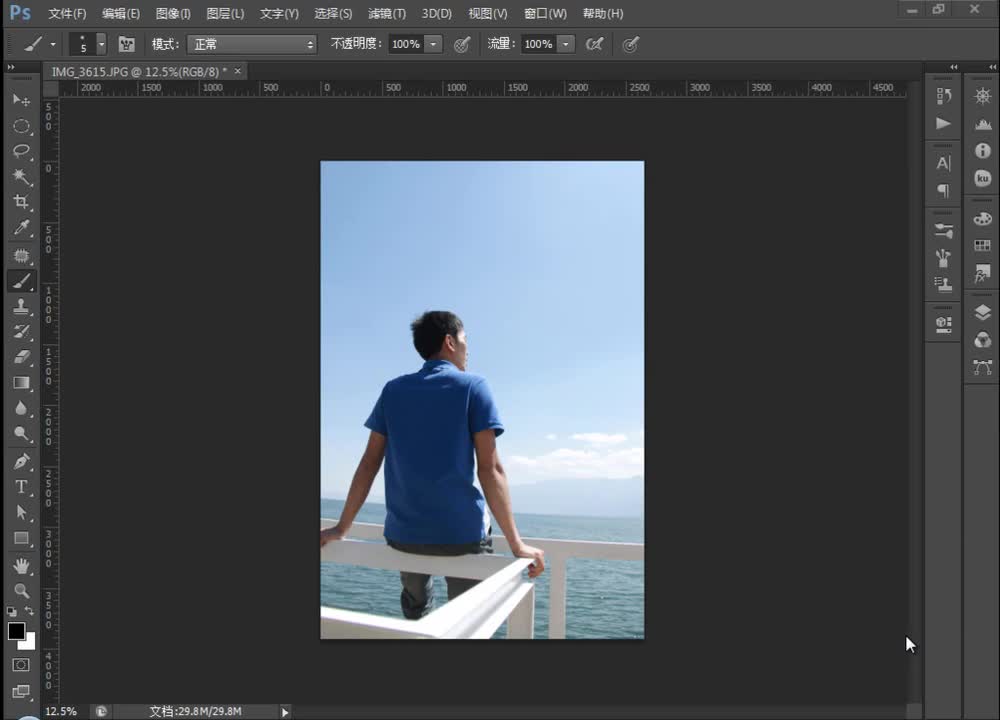Switch to the Eraser tool
The width and height of the screenshot is (1000, 720).
point(21,357)
